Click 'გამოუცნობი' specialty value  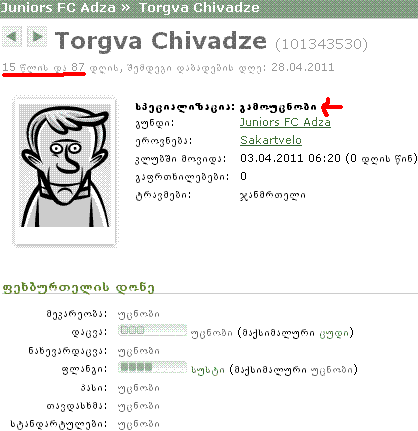coord(278,107)
